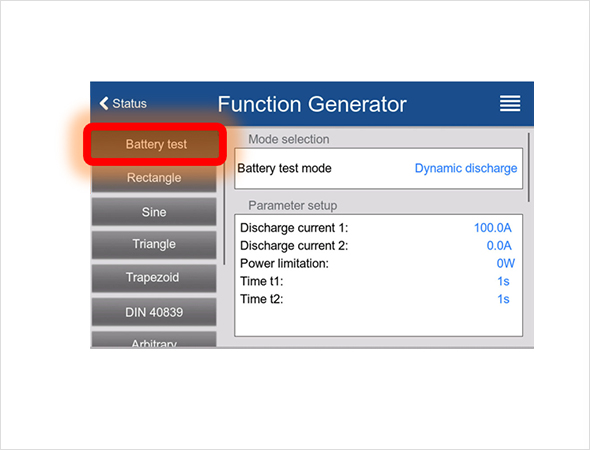
Task: Choose the Sine waveform function
Action: (x=154, y=212)
